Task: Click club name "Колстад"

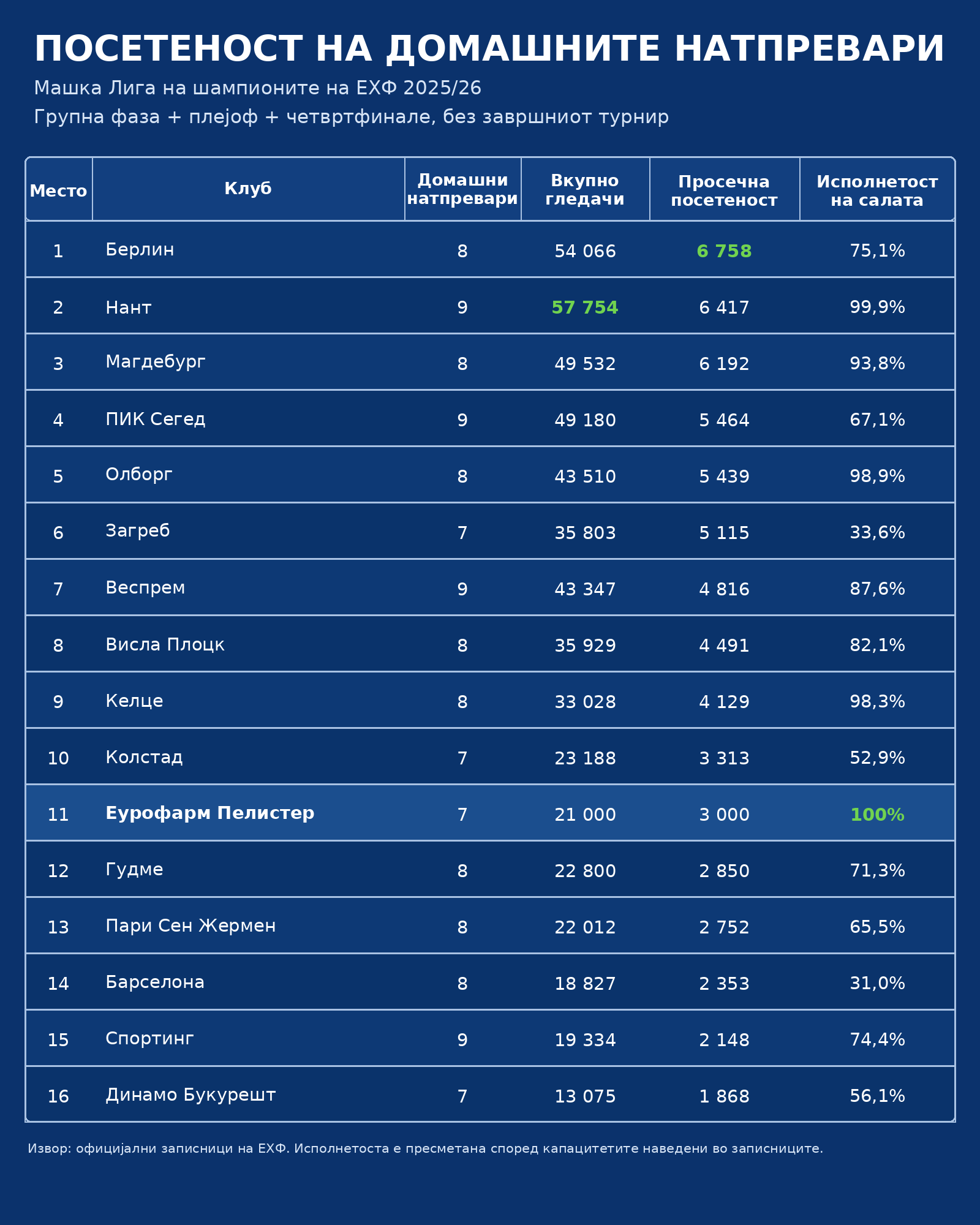Action: point(144,758)
